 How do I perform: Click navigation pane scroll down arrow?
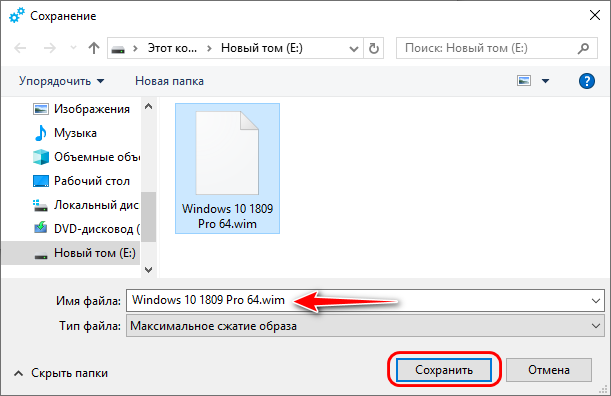148,270
